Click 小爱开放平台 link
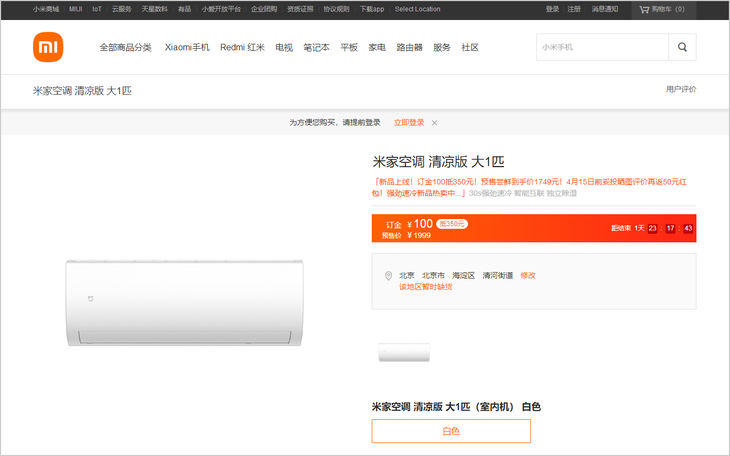 click(x=221, y=9)
